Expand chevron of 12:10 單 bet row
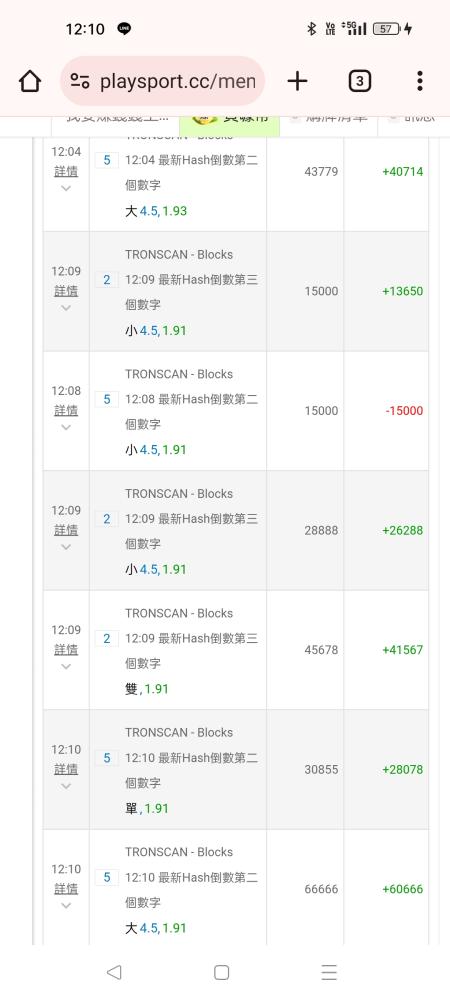 click(66, 786)
